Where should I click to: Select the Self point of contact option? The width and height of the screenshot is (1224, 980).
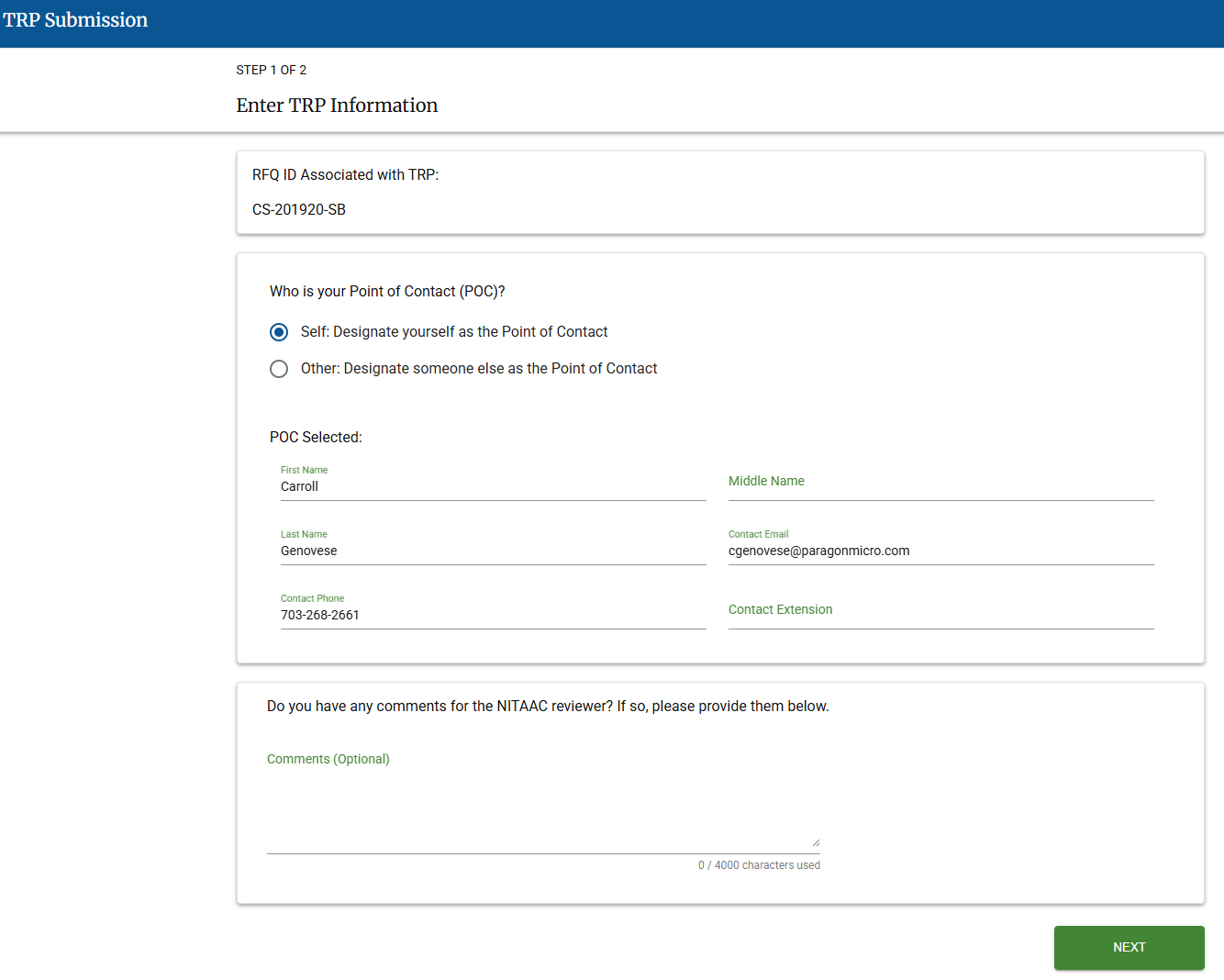click(279, 332)
